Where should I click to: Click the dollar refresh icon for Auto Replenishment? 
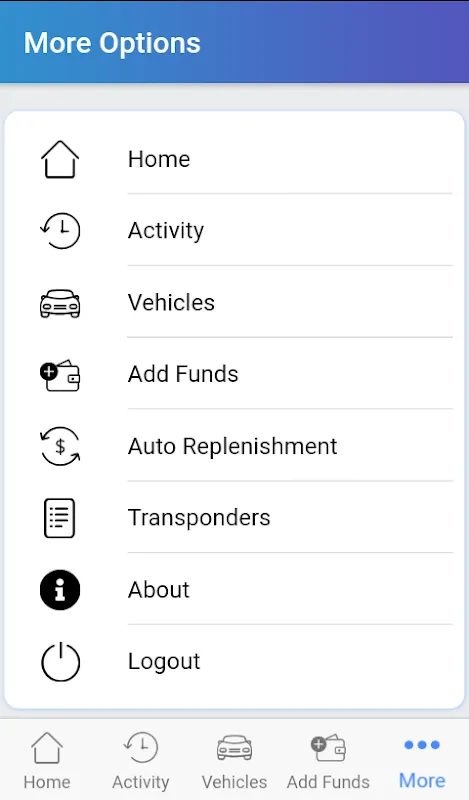click(x=60, y=446)
